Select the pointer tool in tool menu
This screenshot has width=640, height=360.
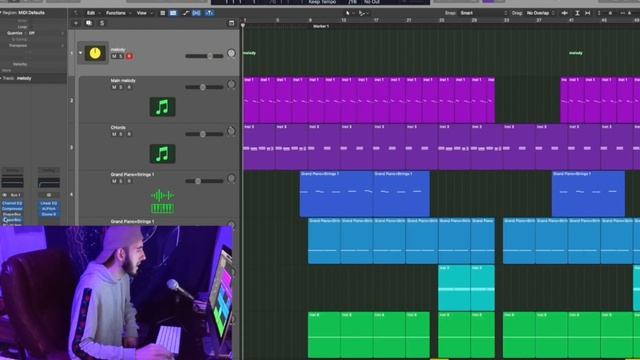[x=349, y=13]
